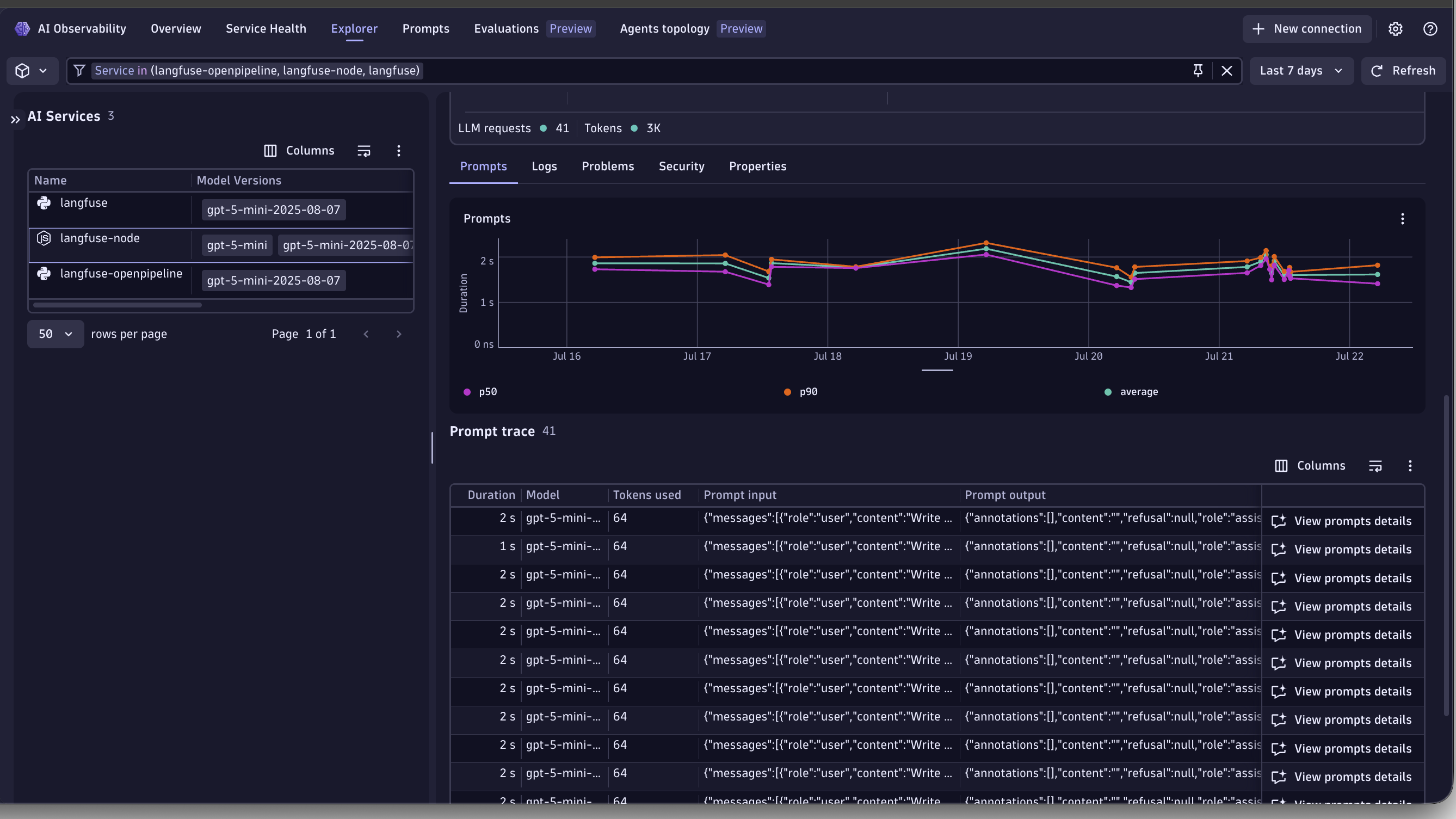1456x819 pixels.
Task: Click gpt-5-mini-2025-08-07 tag in langfuse-openpipeline row
Action: pyautogui.click(x=274, y=280)
